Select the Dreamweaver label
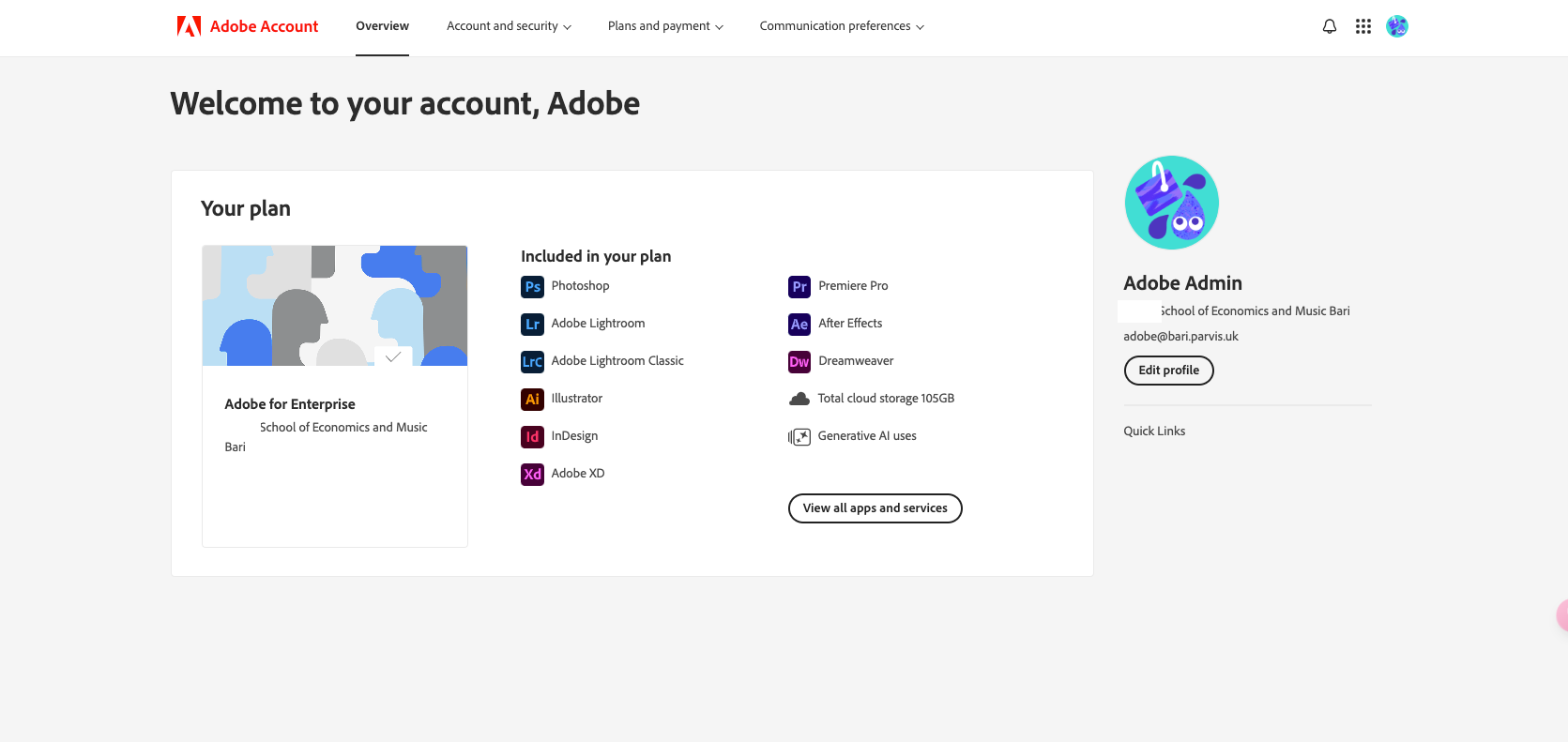 pos(856,361)
